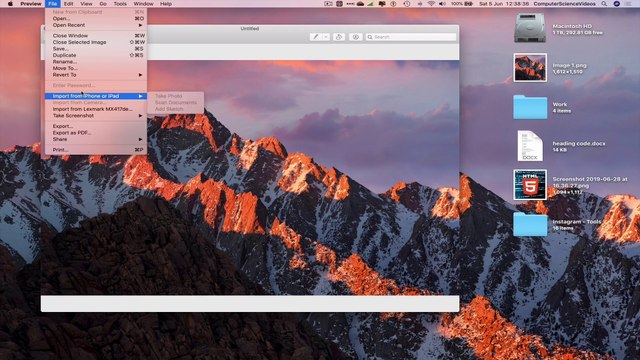Select Close Selected Image
This screenshot has height=360, width=640.
(x=96, y=42)
